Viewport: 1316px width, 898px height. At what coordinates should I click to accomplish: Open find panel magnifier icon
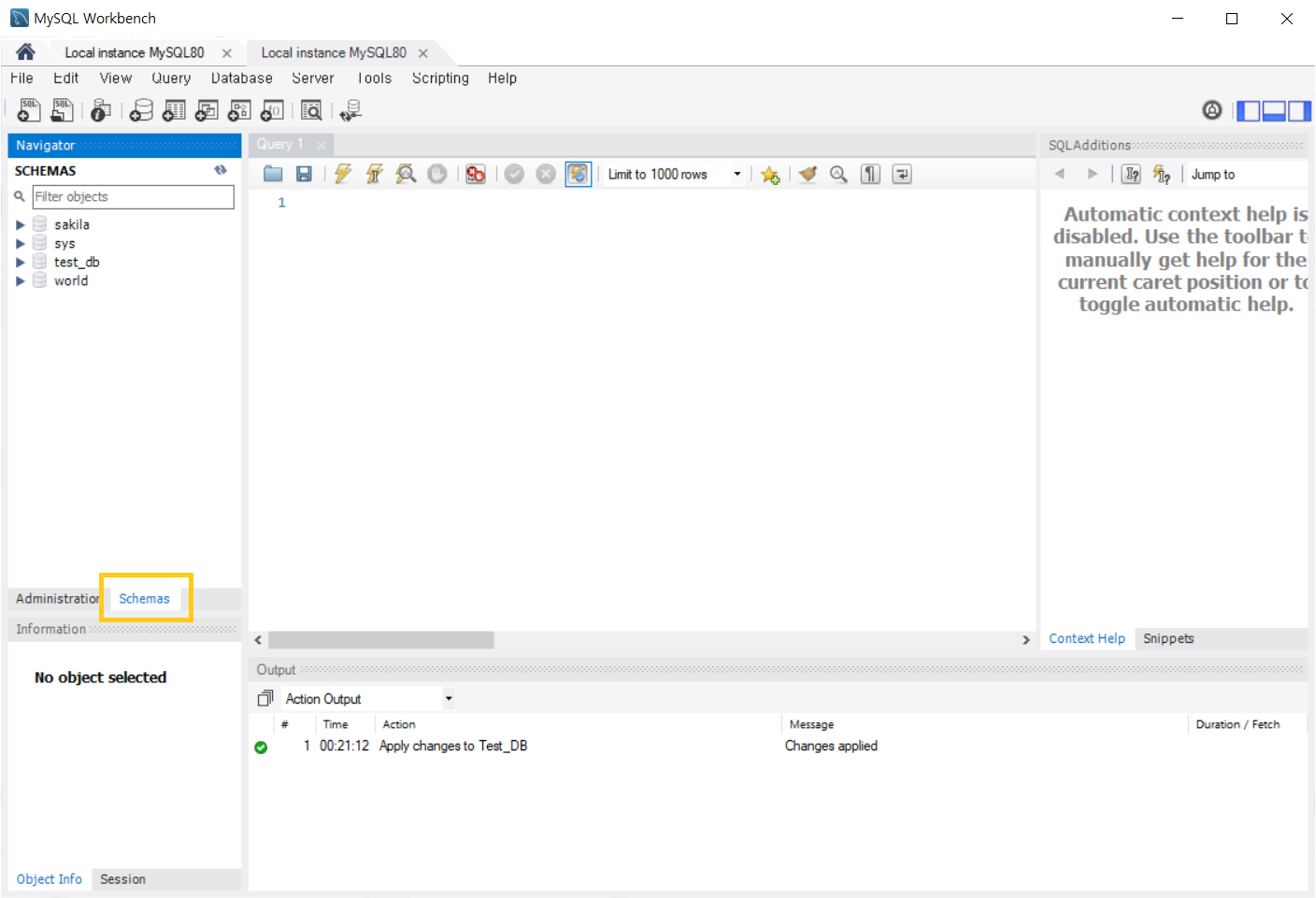tap(838, 174)
